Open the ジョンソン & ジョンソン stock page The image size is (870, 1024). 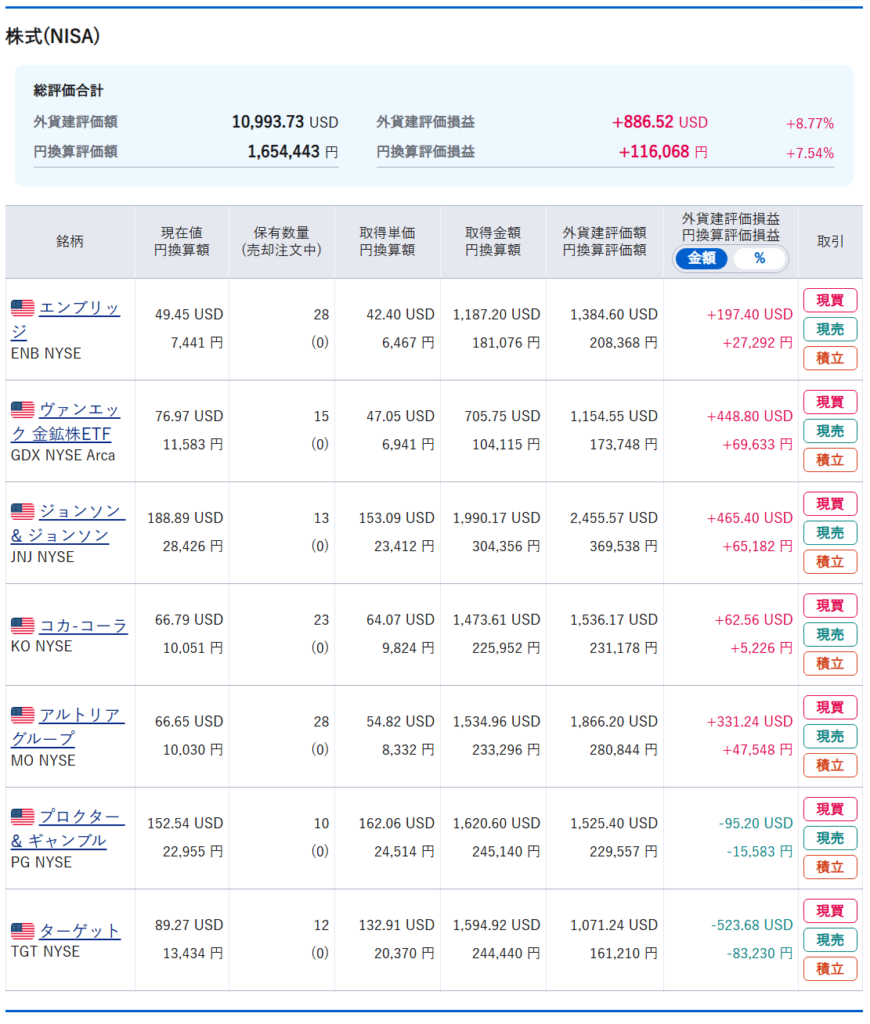(81, 512)
